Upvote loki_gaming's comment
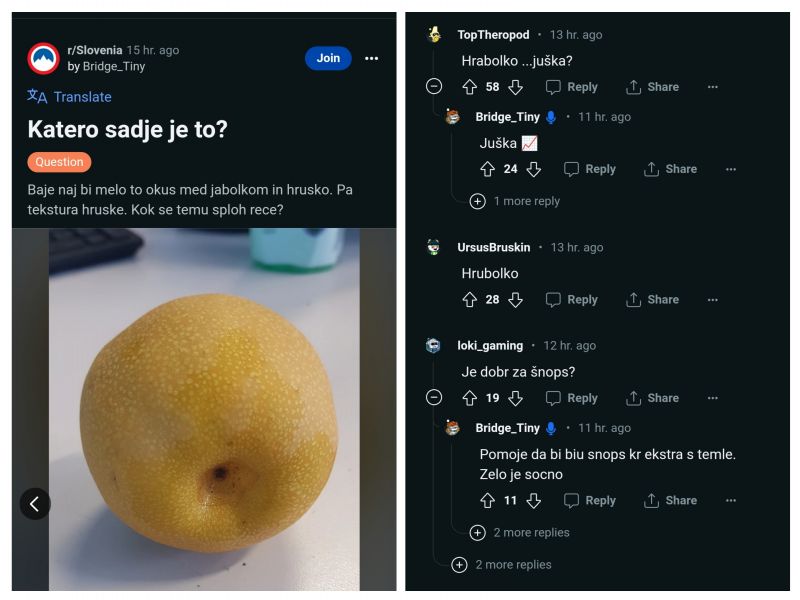This screenshot has height=600, width=800. (469, 398)
